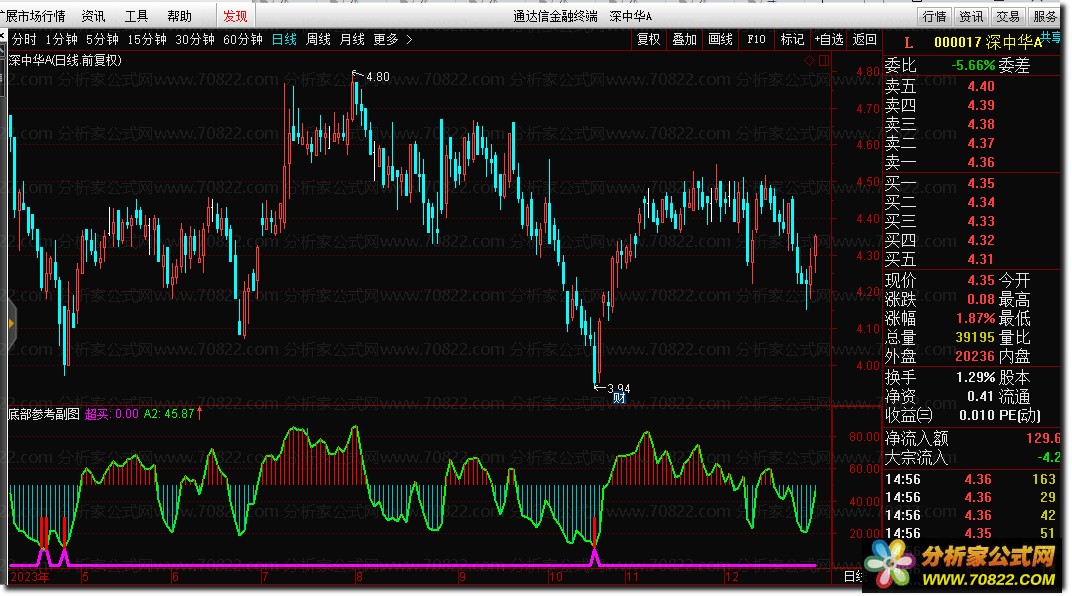The image size is (1072, 596).
Task: Click the 标记 mark toolbar button
Action: 792,40
